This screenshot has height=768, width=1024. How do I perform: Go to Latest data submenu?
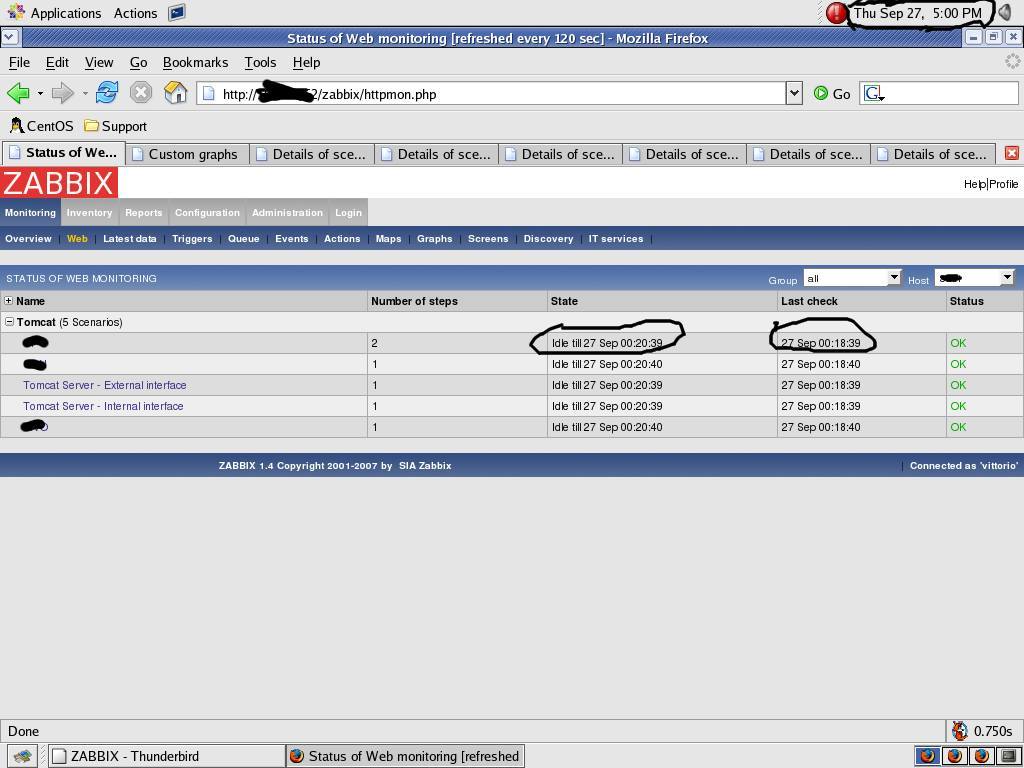pos(130,238)
